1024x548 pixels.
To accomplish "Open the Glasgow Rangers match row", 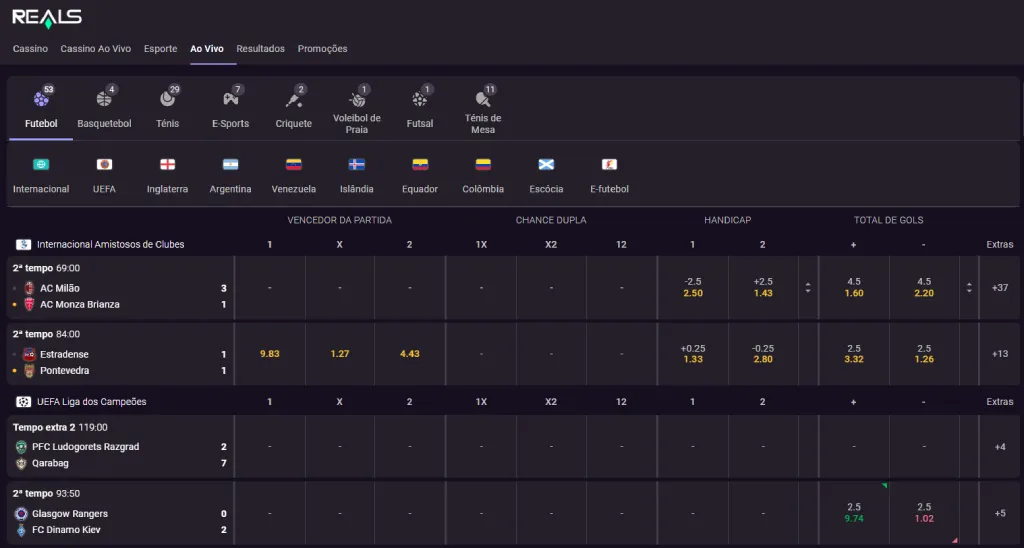I will point(74,514).
